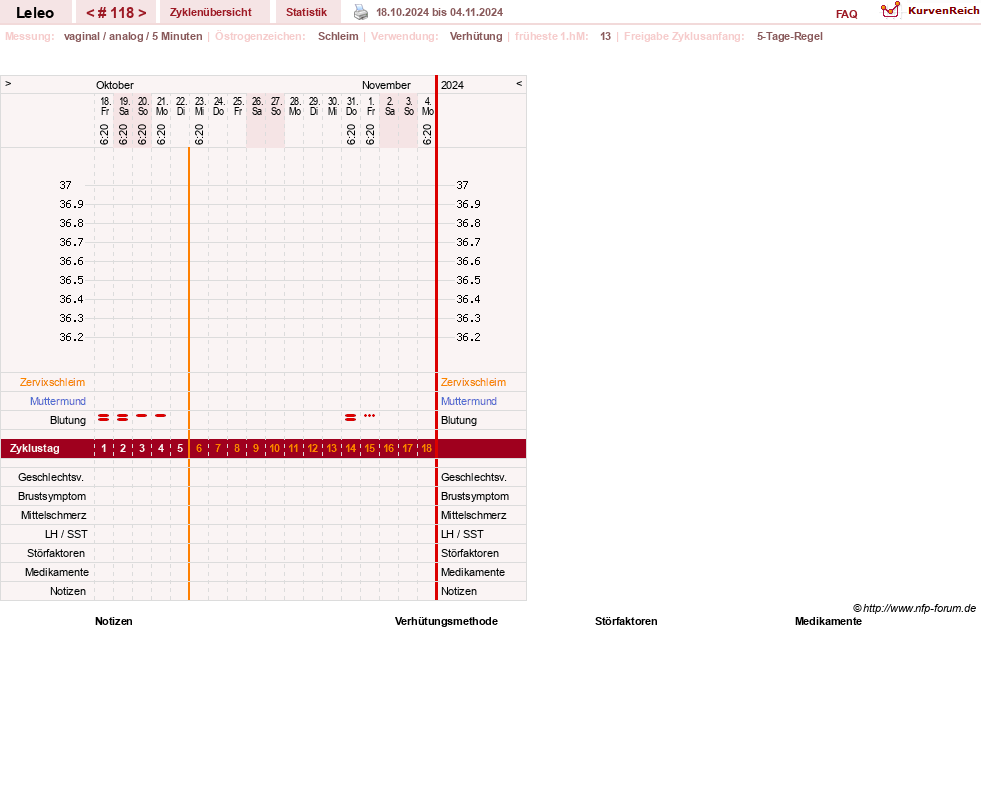
Task: Click the bold Störfaktoren heading below the chart
Action: [x=626, y=621]
